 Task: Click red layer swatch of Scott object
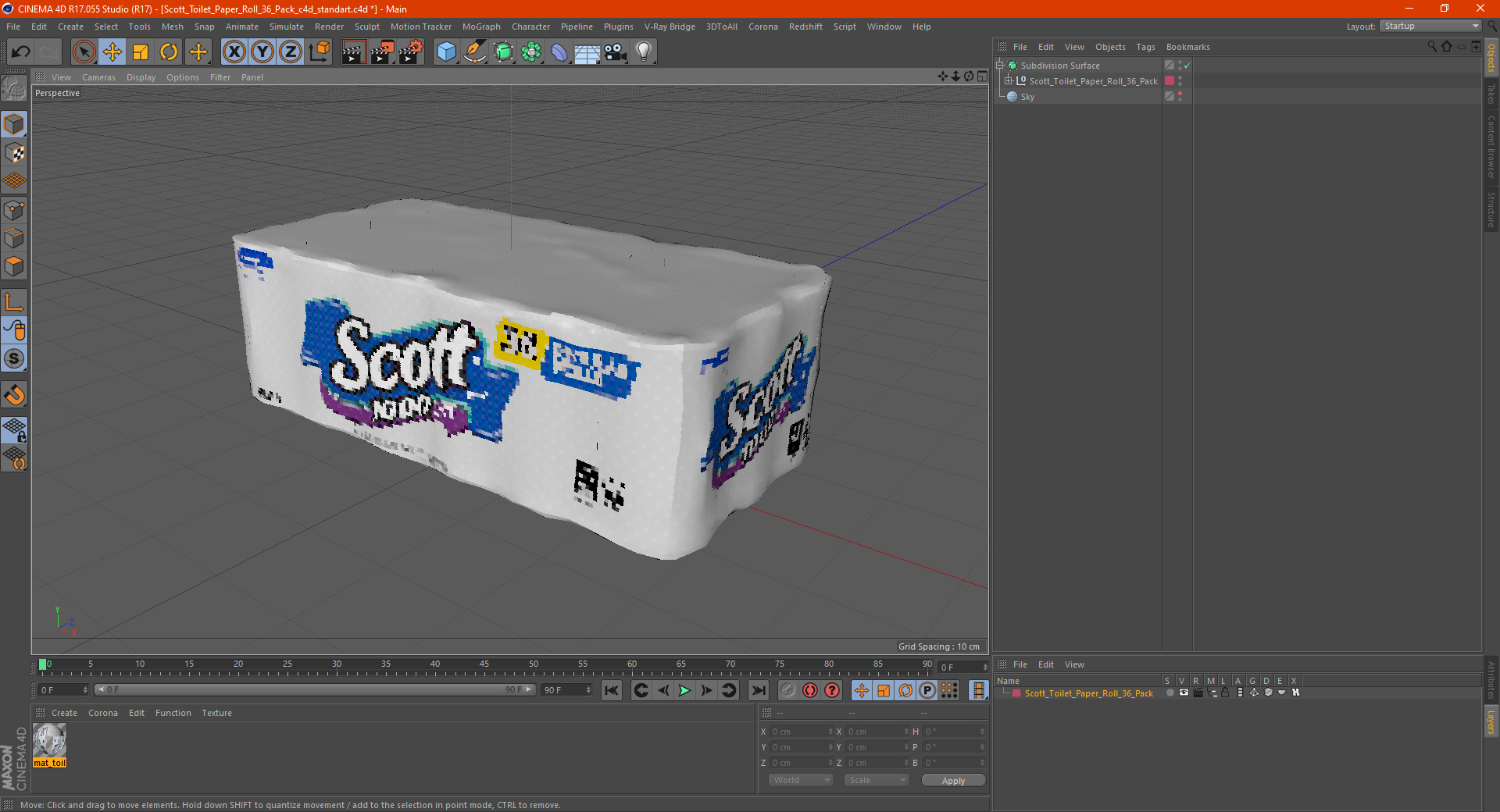click(x=1170, y=81)
